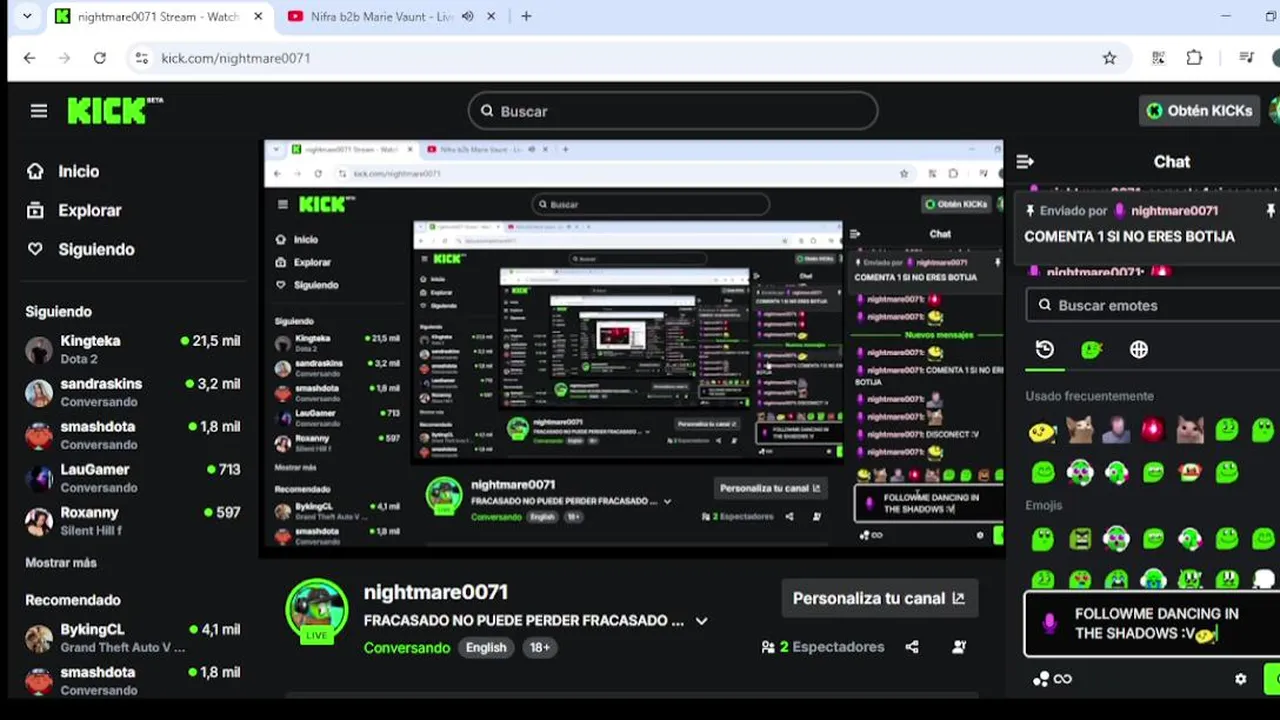Image resolution: width=1280 pixels, height=720 pixels.
Task: Open the Kick hamburger sidebar menu
Action: point(39,111)
